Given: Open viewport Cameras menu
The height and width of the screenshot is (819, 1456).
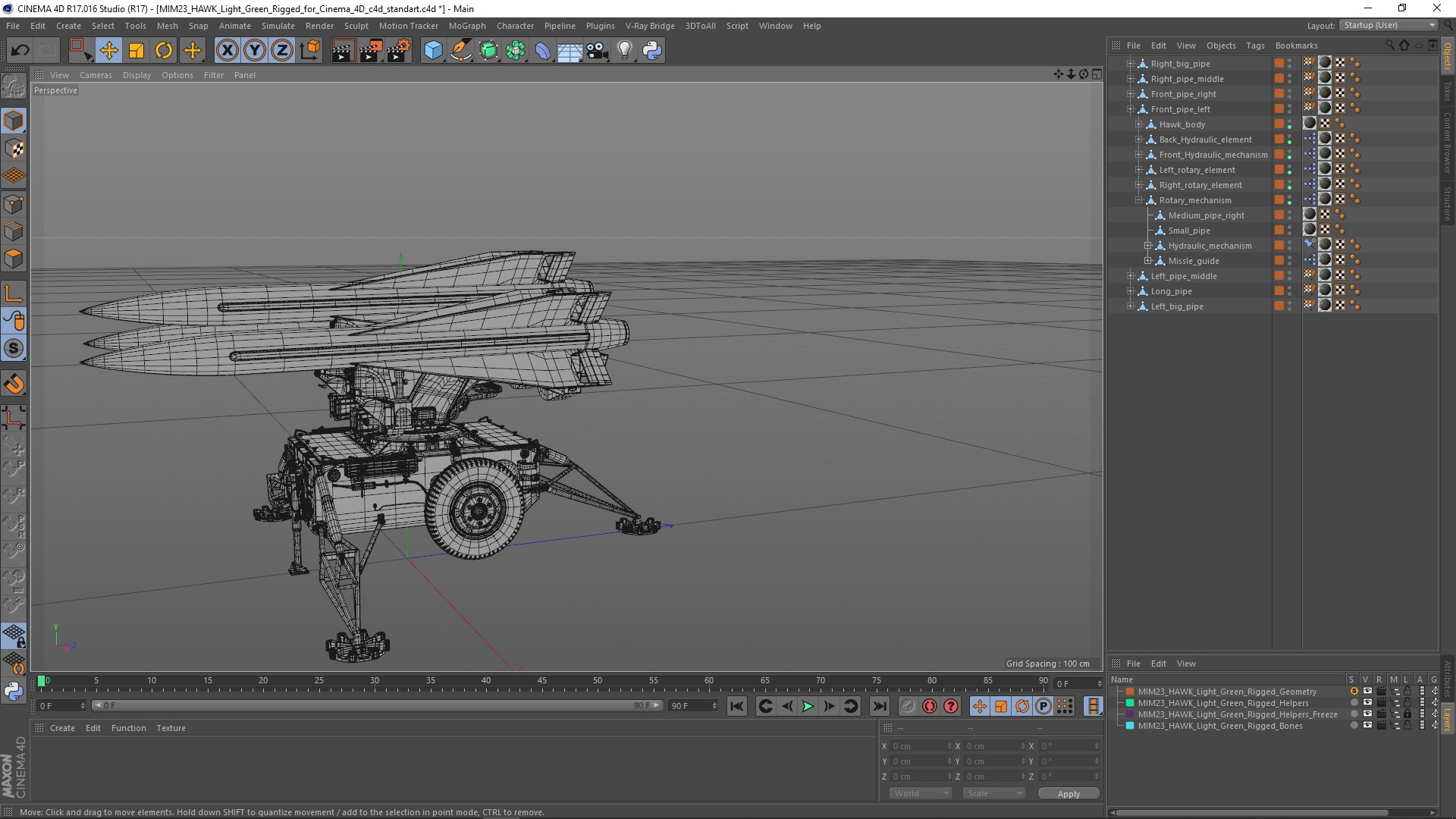Looking at the screenshot, I should [x=96, y=75].
